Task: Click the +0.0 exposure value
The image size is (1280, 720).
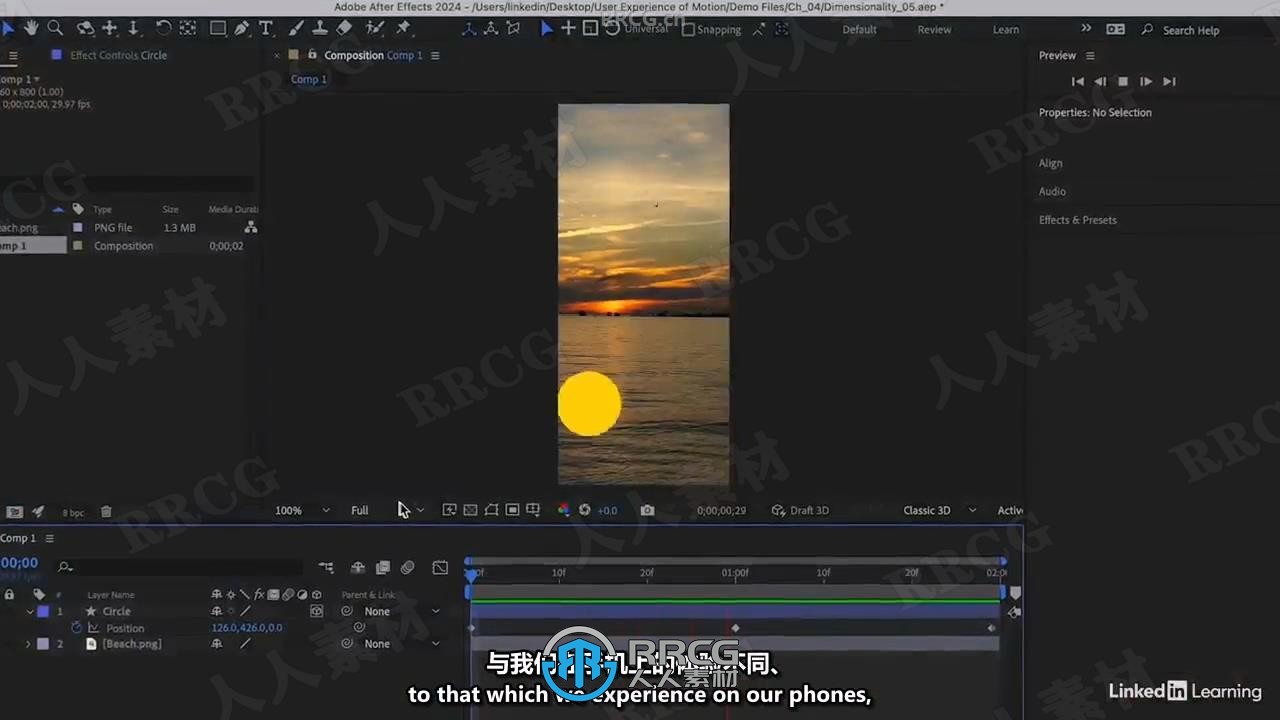Action: (607, 510)
